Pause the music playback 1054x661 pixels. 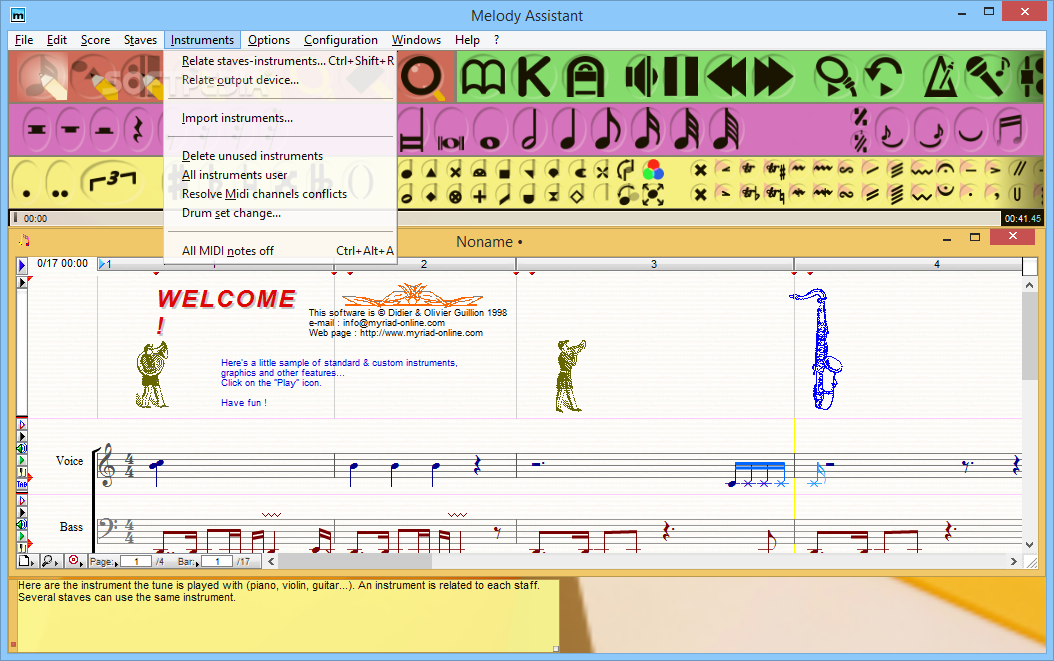point(681,77)
